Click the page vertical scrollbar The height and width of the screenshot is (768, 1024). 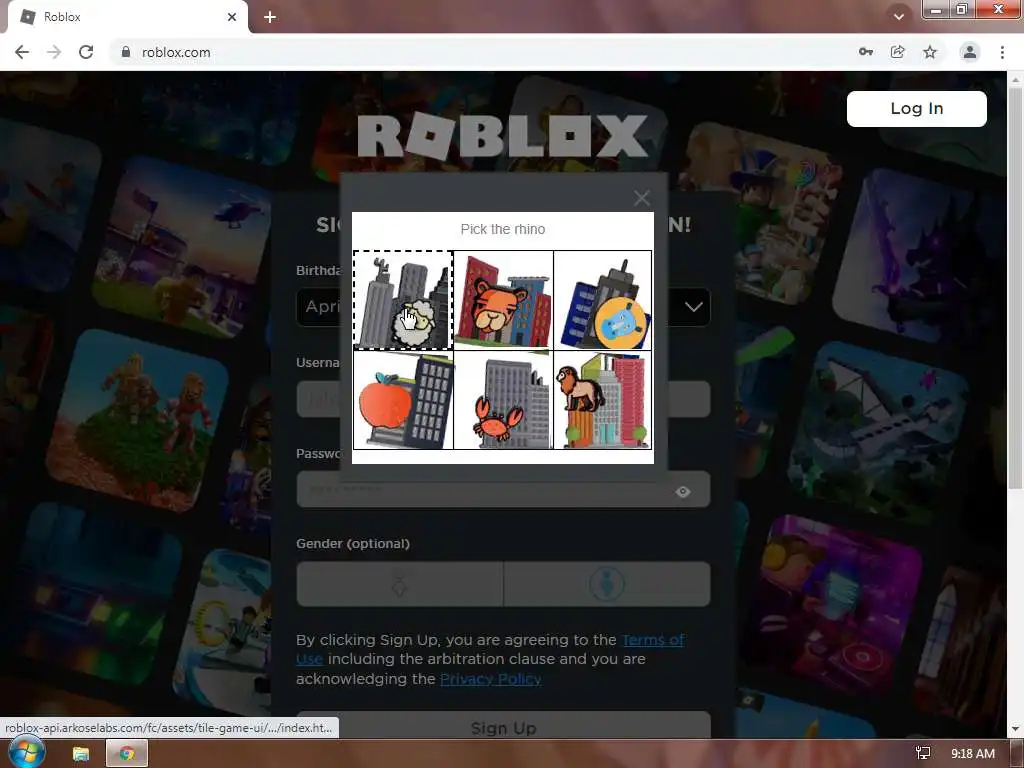tap(1015, 287)
